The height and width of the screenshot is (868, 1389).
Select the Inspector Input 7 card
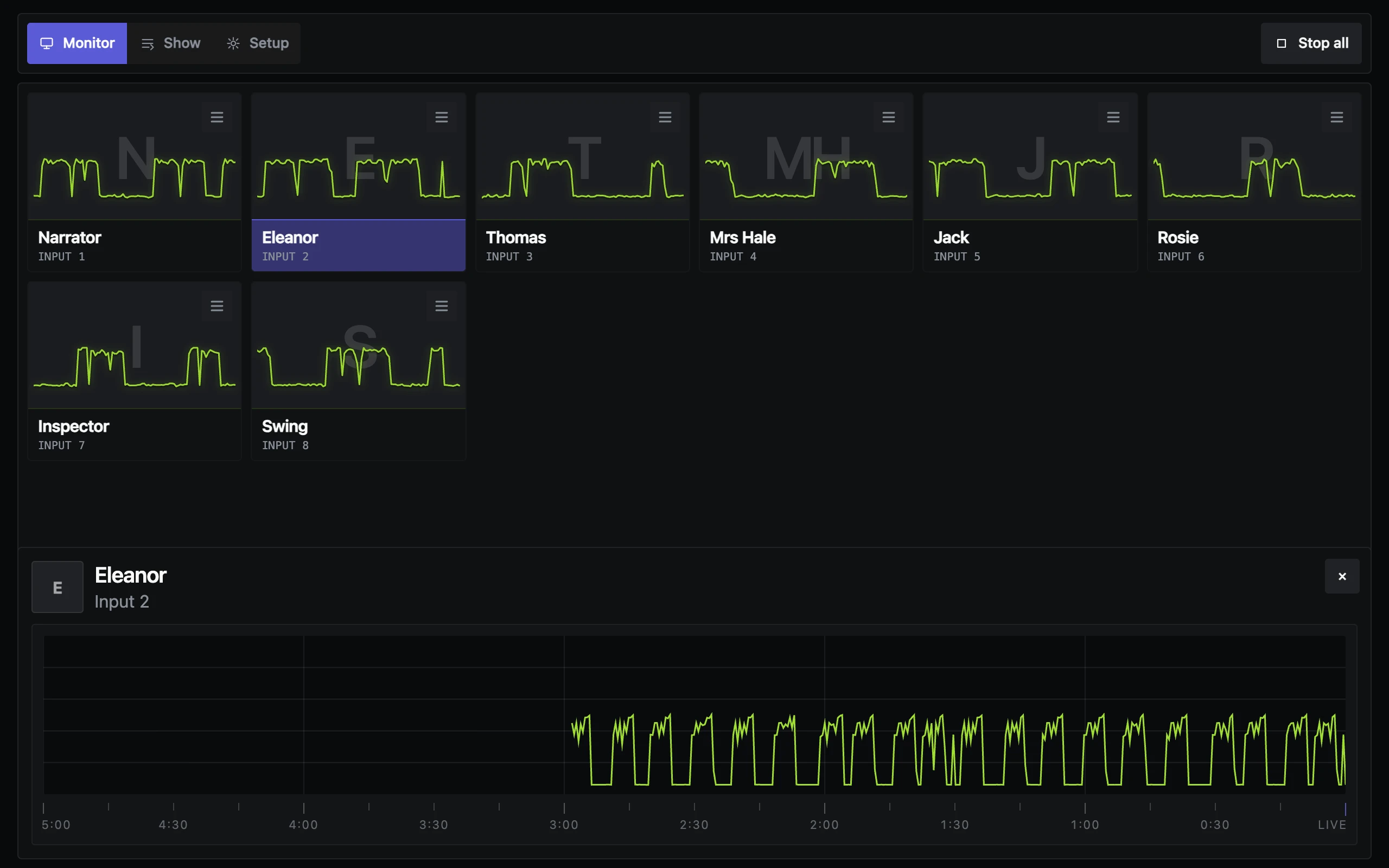point(135,372)
